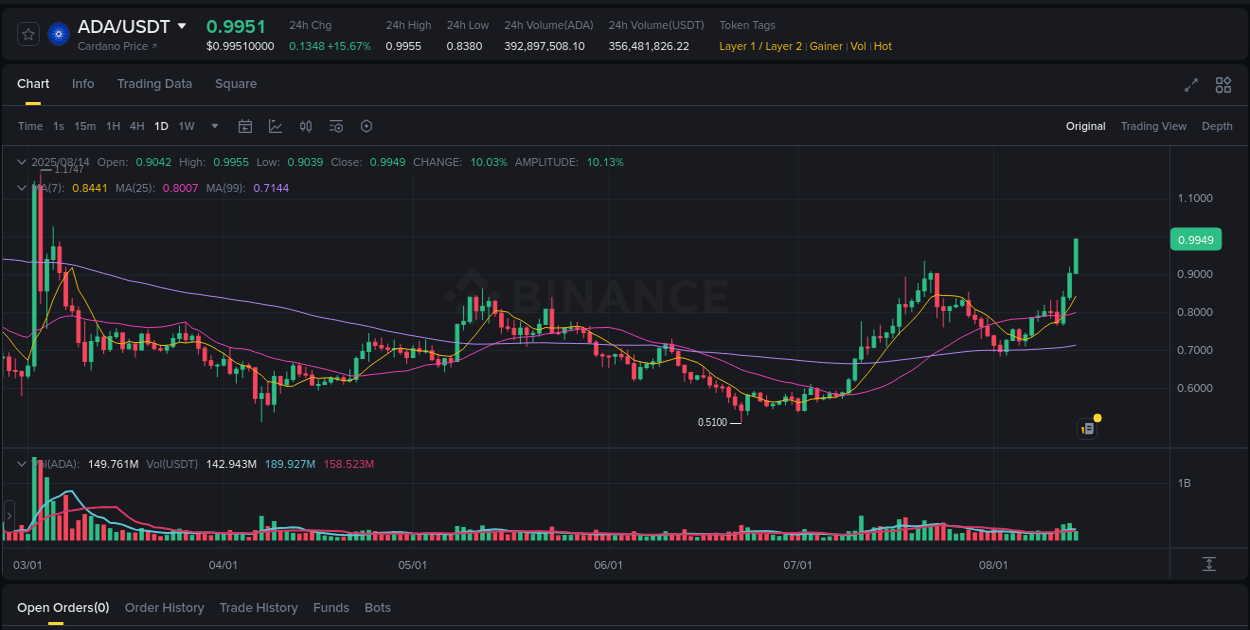This screenshot has height=630, width=1250.
Task: Select the 1W timeframe
Action: coord(186,126)
